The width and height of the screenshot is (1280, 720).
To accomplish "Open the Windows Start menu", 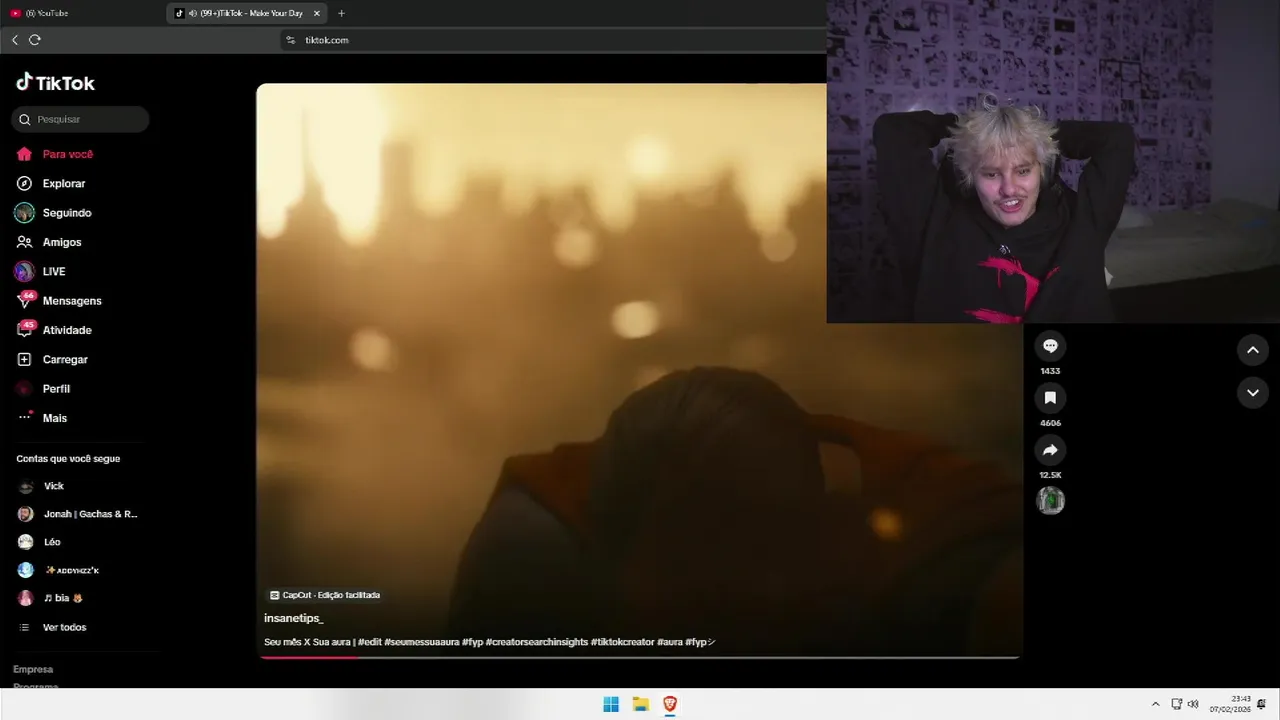I will [x=611, y=704].
